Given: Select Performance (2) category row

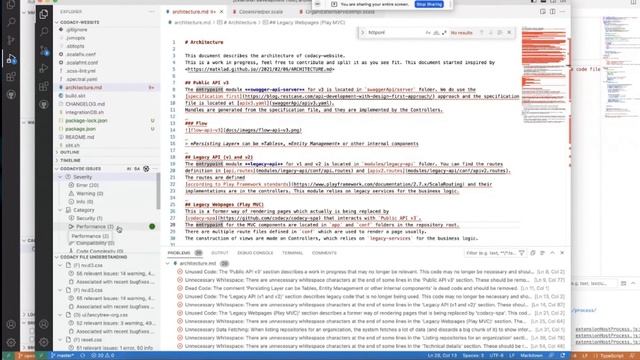Looking at the screenshot, I should click(x=107, y=227).
